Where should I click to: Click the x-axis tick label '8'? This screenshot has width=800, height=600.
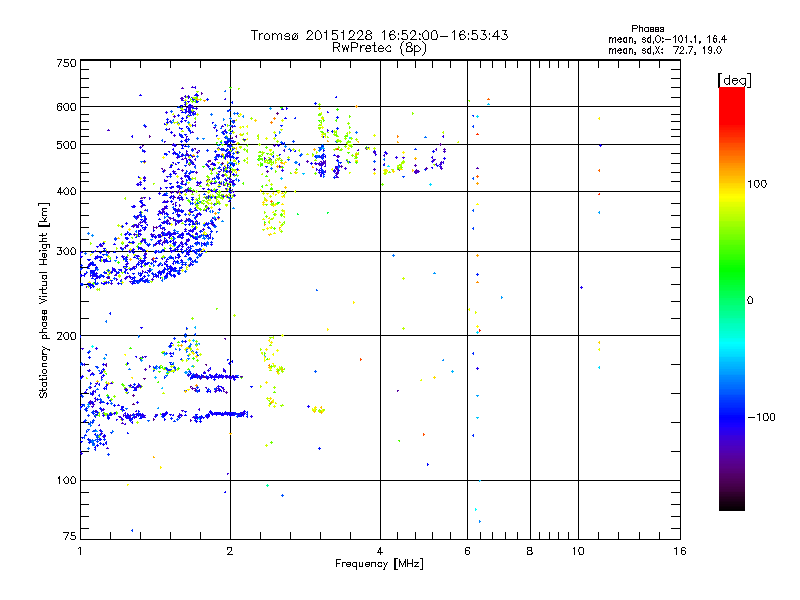(x=530, y=551)
